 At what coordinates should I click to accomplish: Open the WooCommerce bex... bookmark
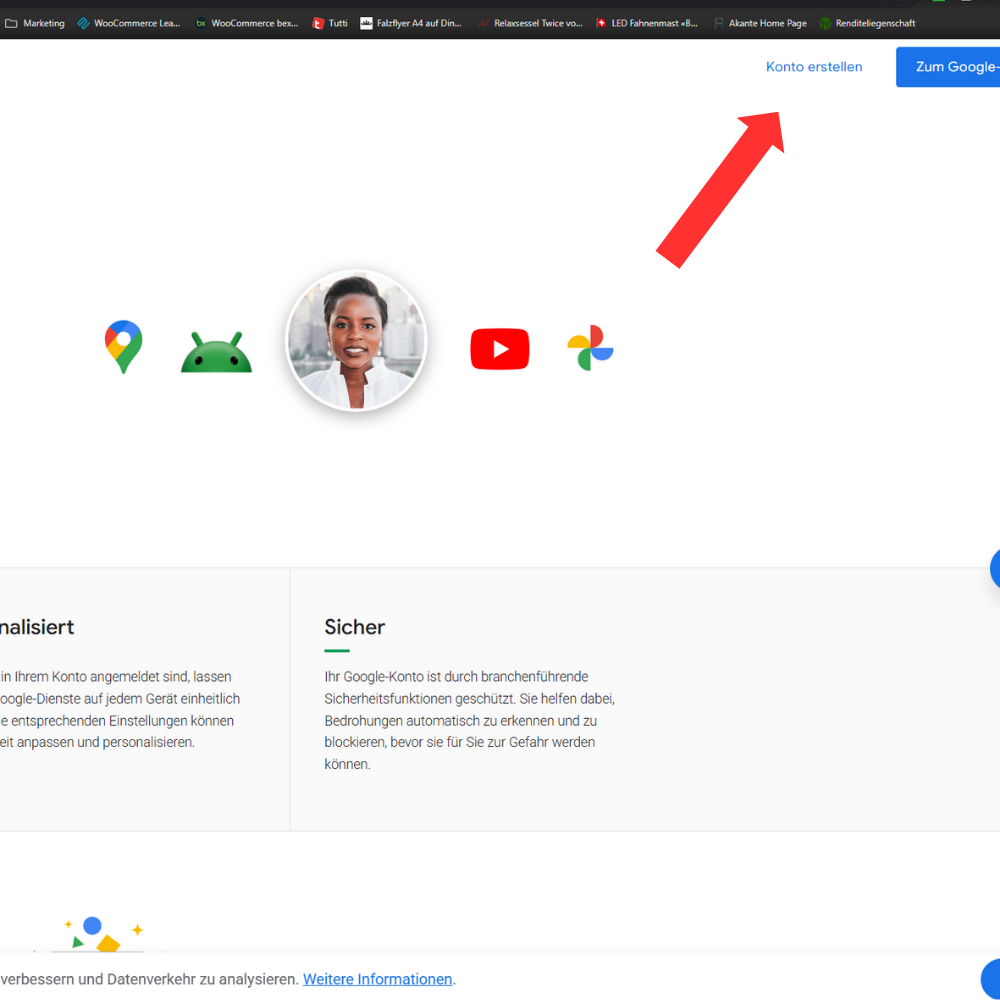247,23
